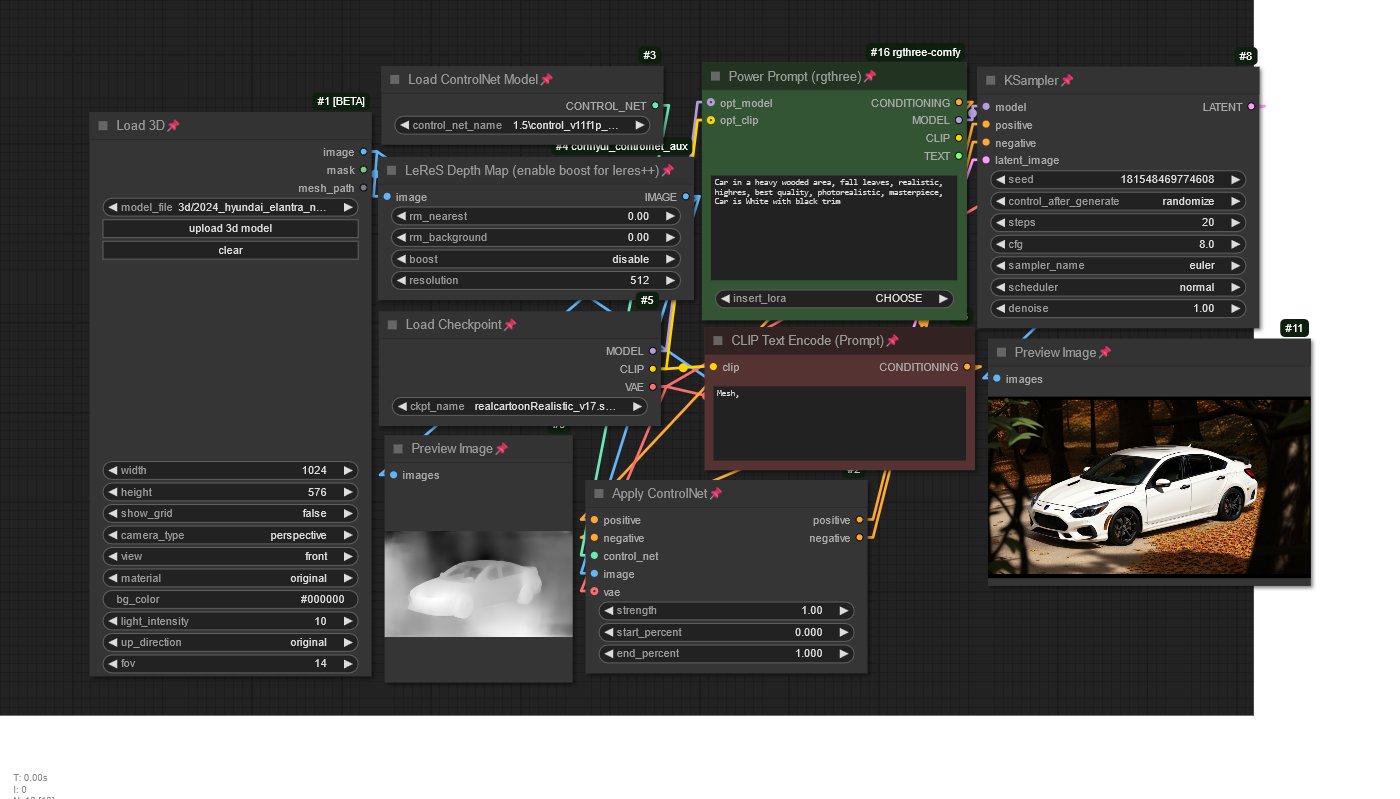The width and height of the screenshot is (1400, 799).
Task: Click pin icon on car Preview Image node
Action: (x=1105, y=353)
